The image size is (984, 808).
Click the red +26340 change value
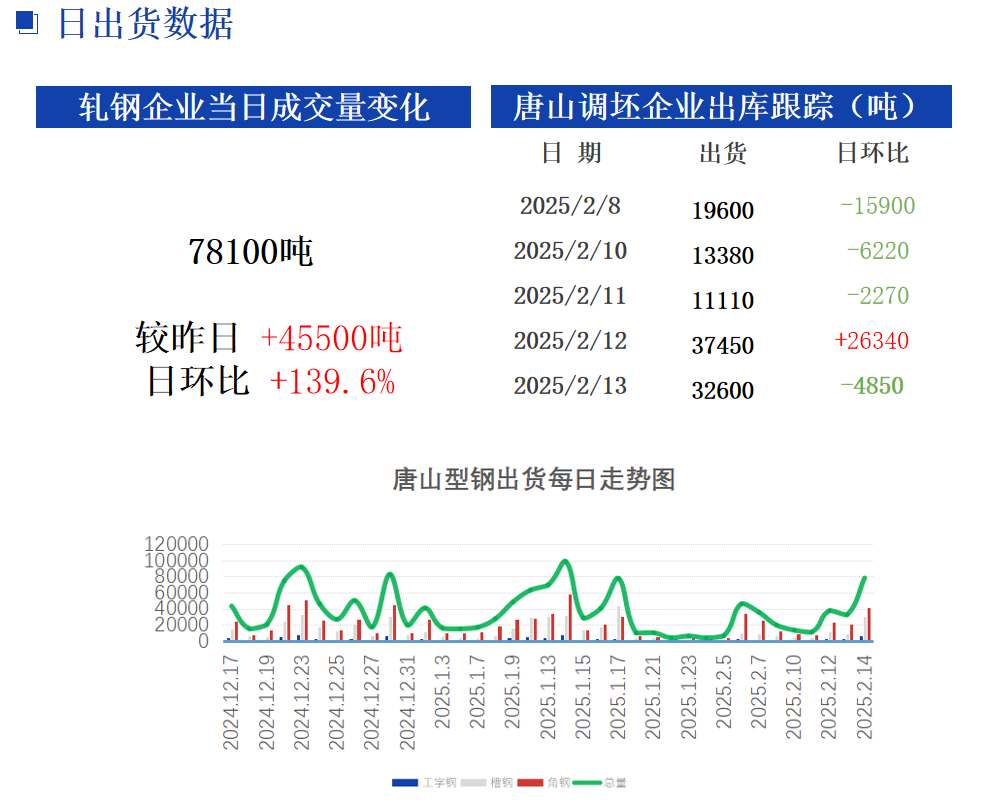871,341
